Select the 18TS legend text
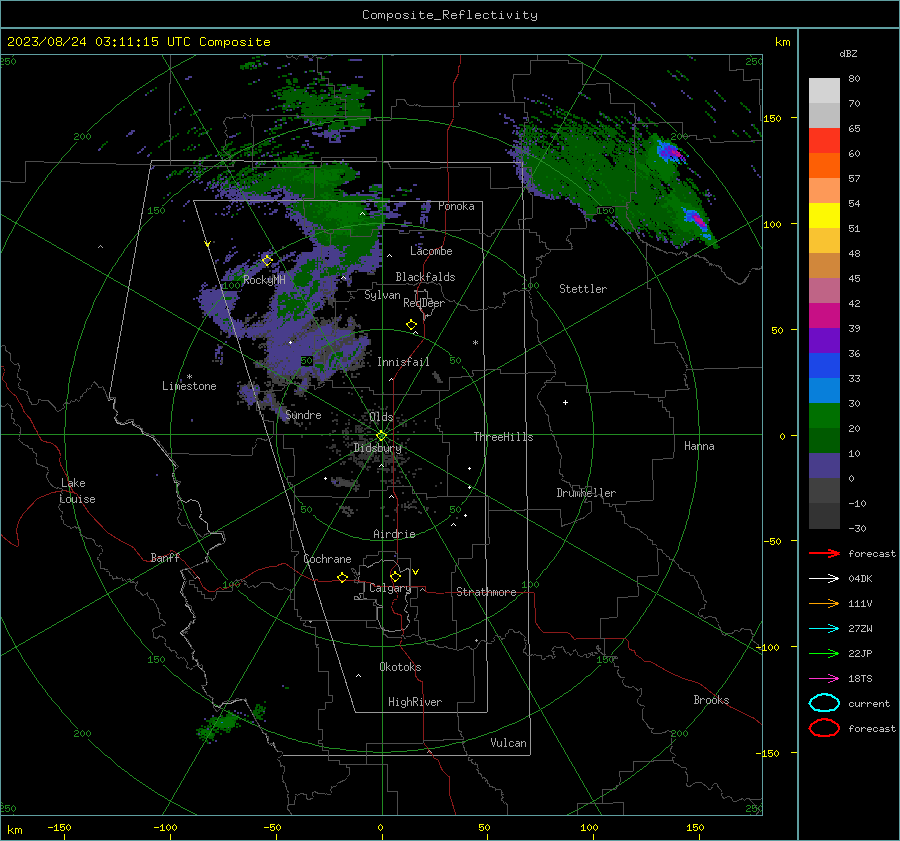This screenshot has height=841, width=900. tap(860, 679)
